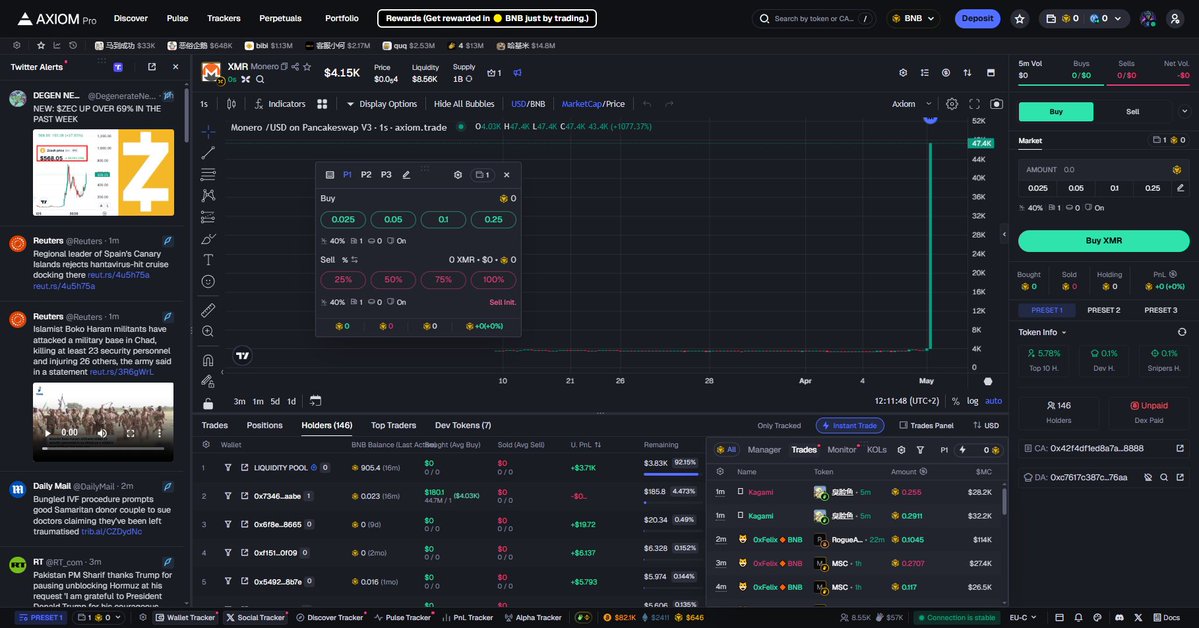The width and height of the screenshot is (1199, 628).
Task: Open chart settings gear icon
Action: (x=952, y=104)
